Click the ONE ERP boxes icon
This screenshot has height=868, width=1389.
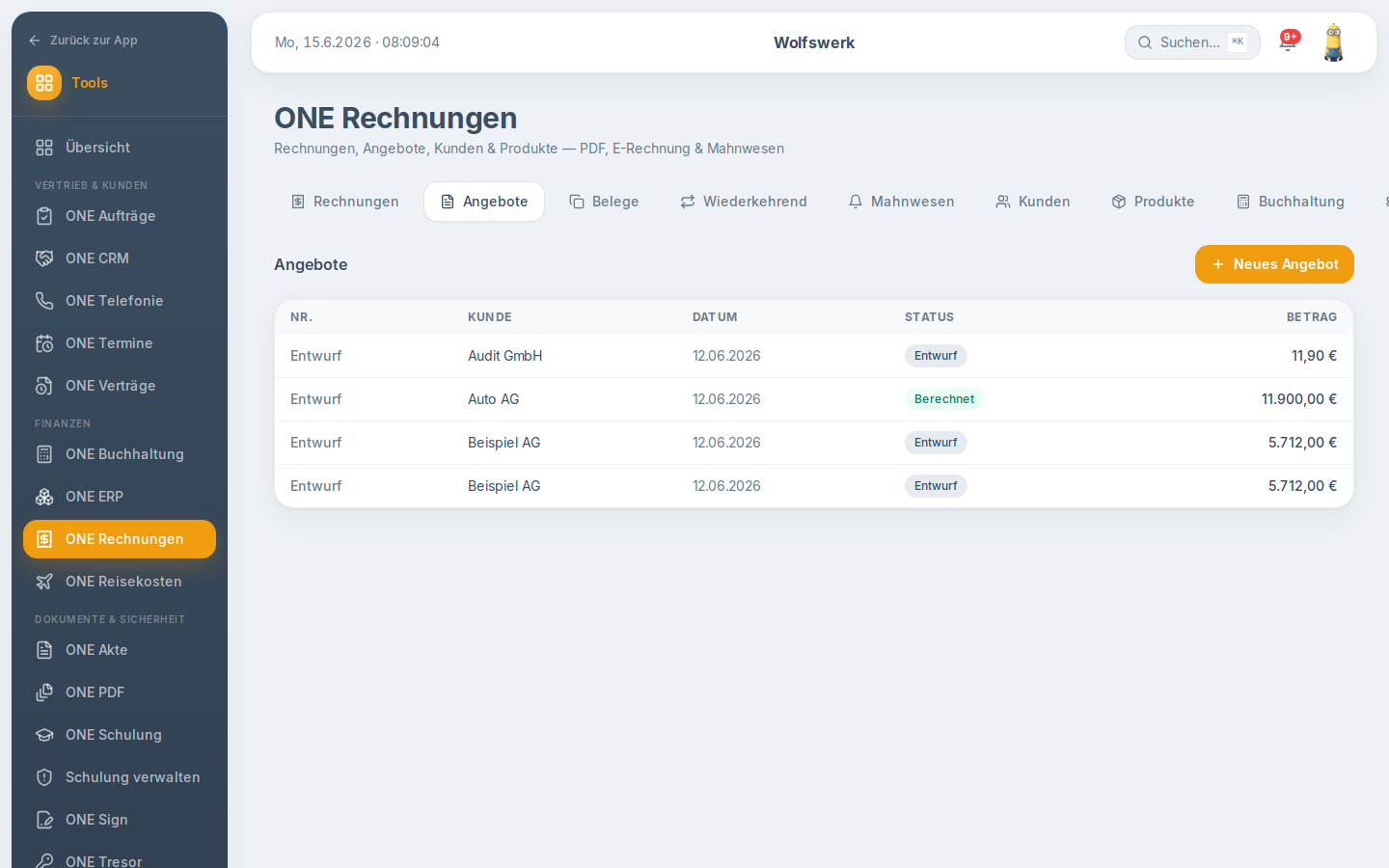pos(44,497)
